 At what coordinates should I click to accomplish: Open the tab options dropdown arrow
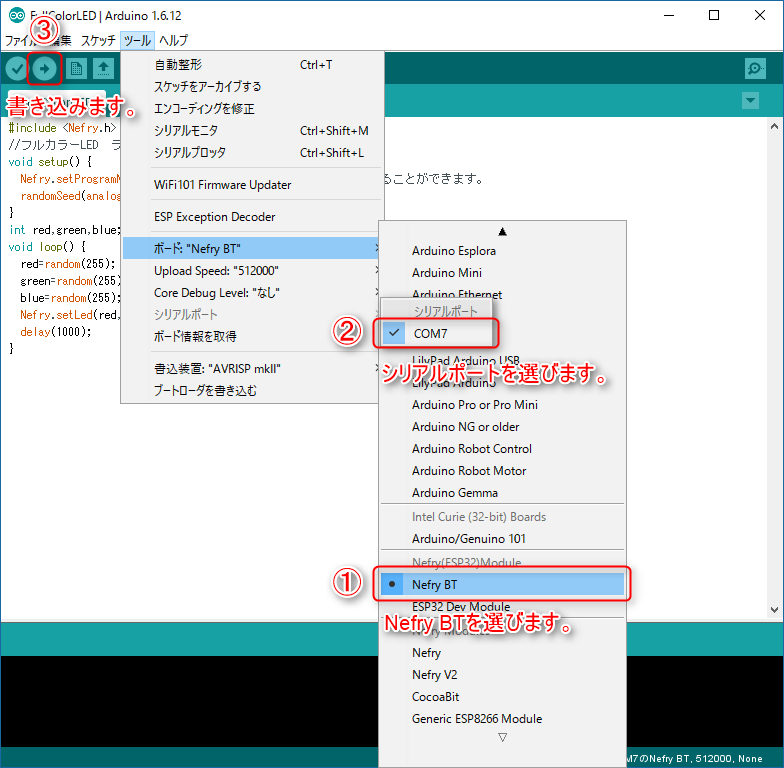coord(750,100)
